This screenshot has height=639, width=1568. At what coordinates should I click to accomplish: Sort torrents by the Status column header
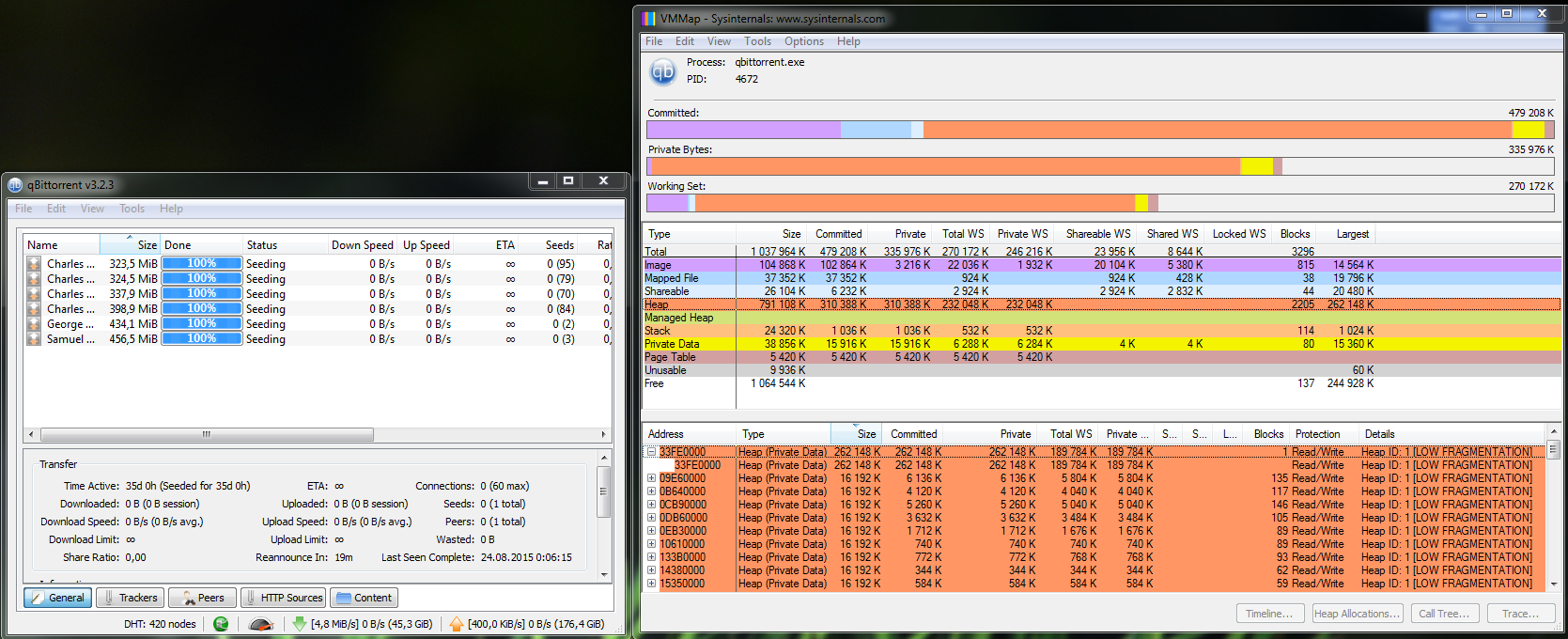click(285, 245)
